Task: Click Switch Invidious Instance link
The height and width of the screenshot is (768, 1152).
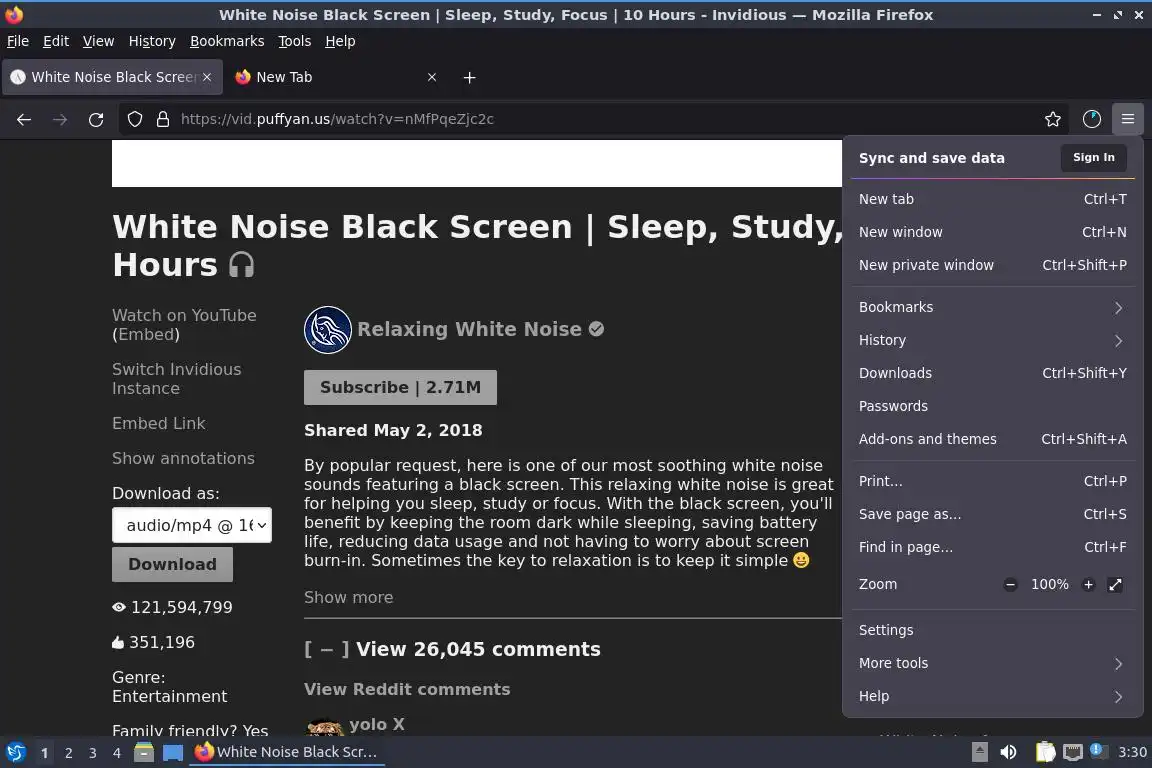Action: (x=176, y=379)
